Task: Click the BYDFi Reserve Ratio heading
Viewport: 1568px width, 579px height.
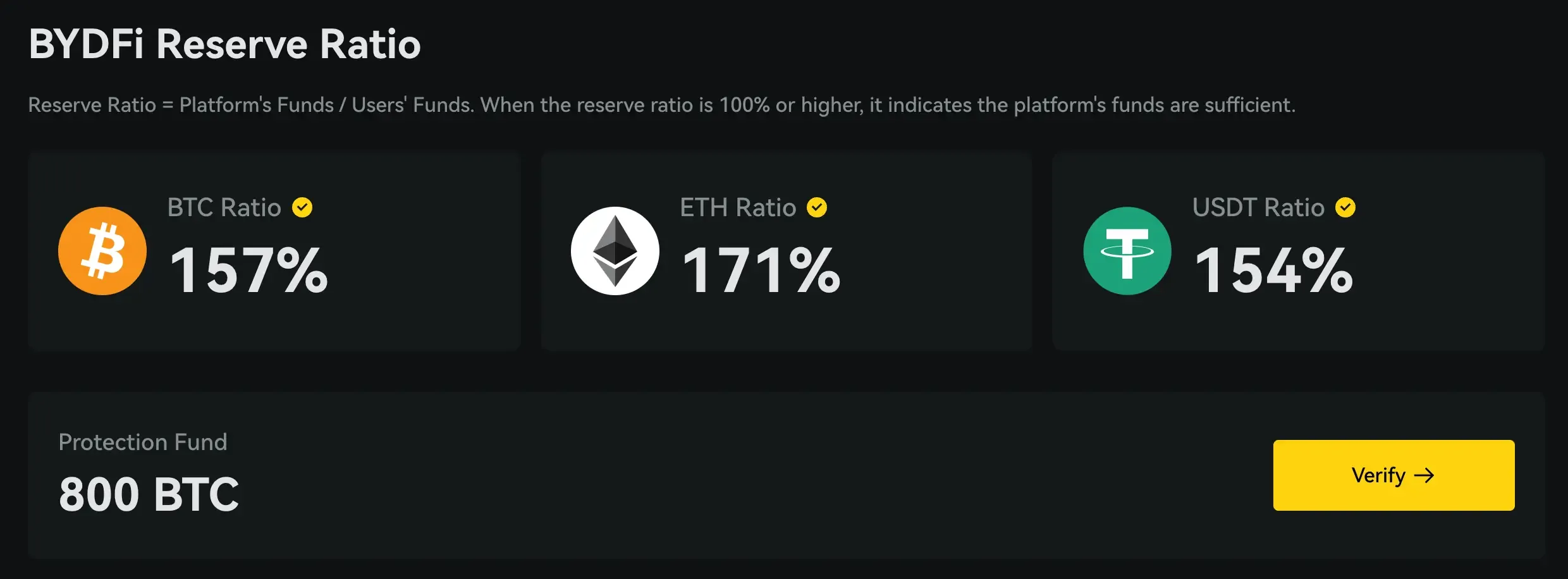Action: coord(224,44)
